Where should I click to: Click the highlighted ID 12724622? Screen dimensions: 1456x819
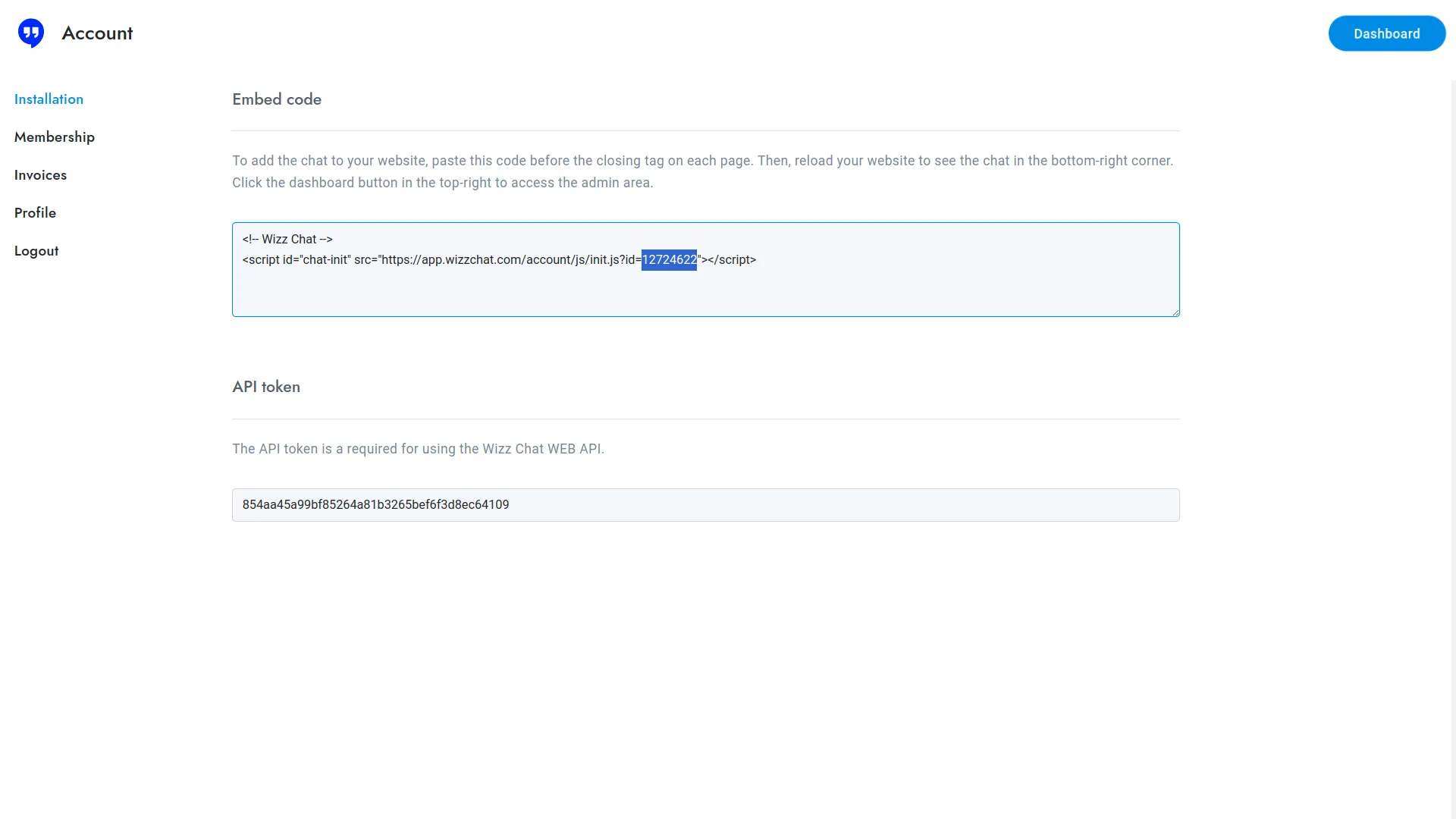coord(669,260)
